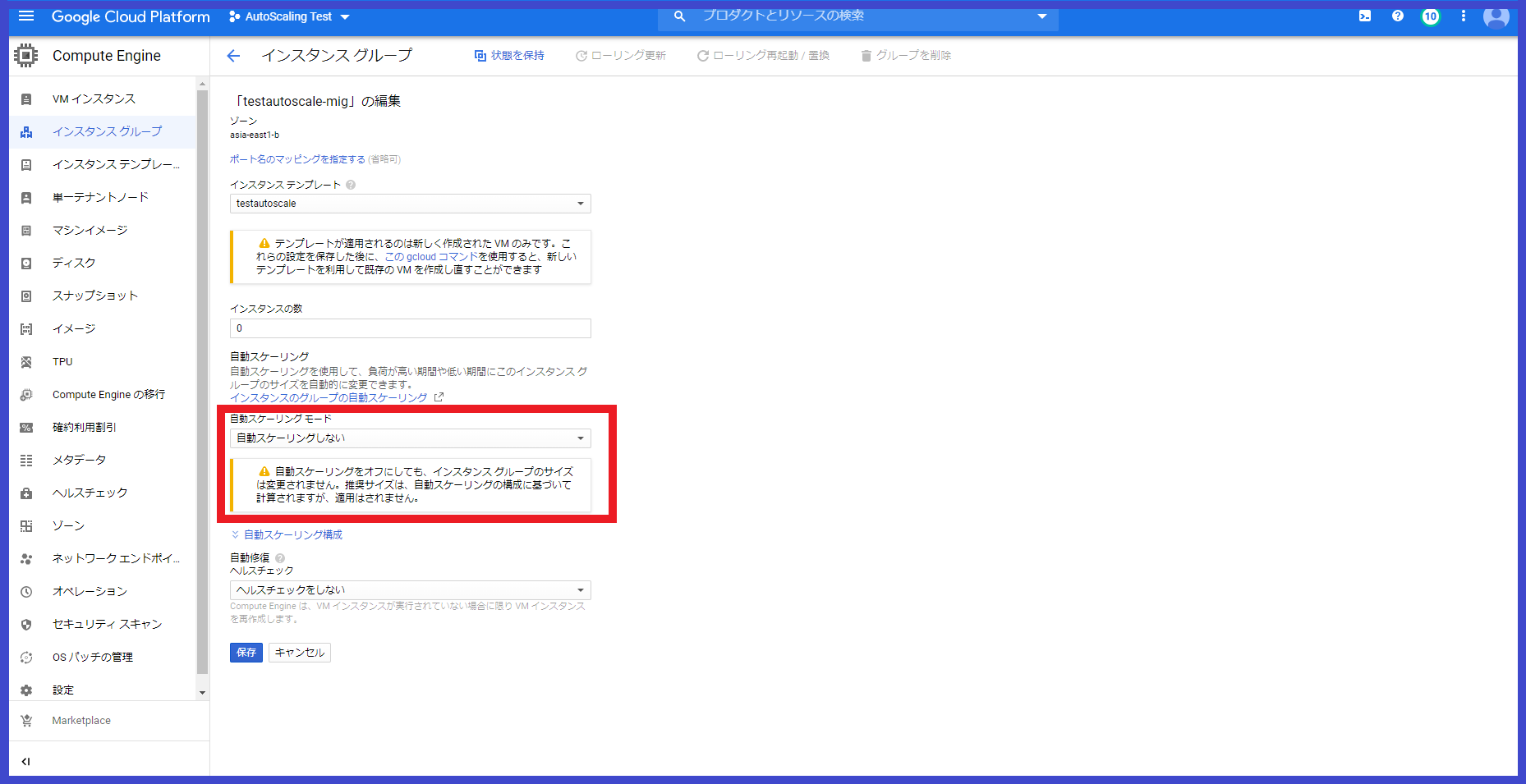Click グループを削除 in the toolbar

tap(906, 56)
